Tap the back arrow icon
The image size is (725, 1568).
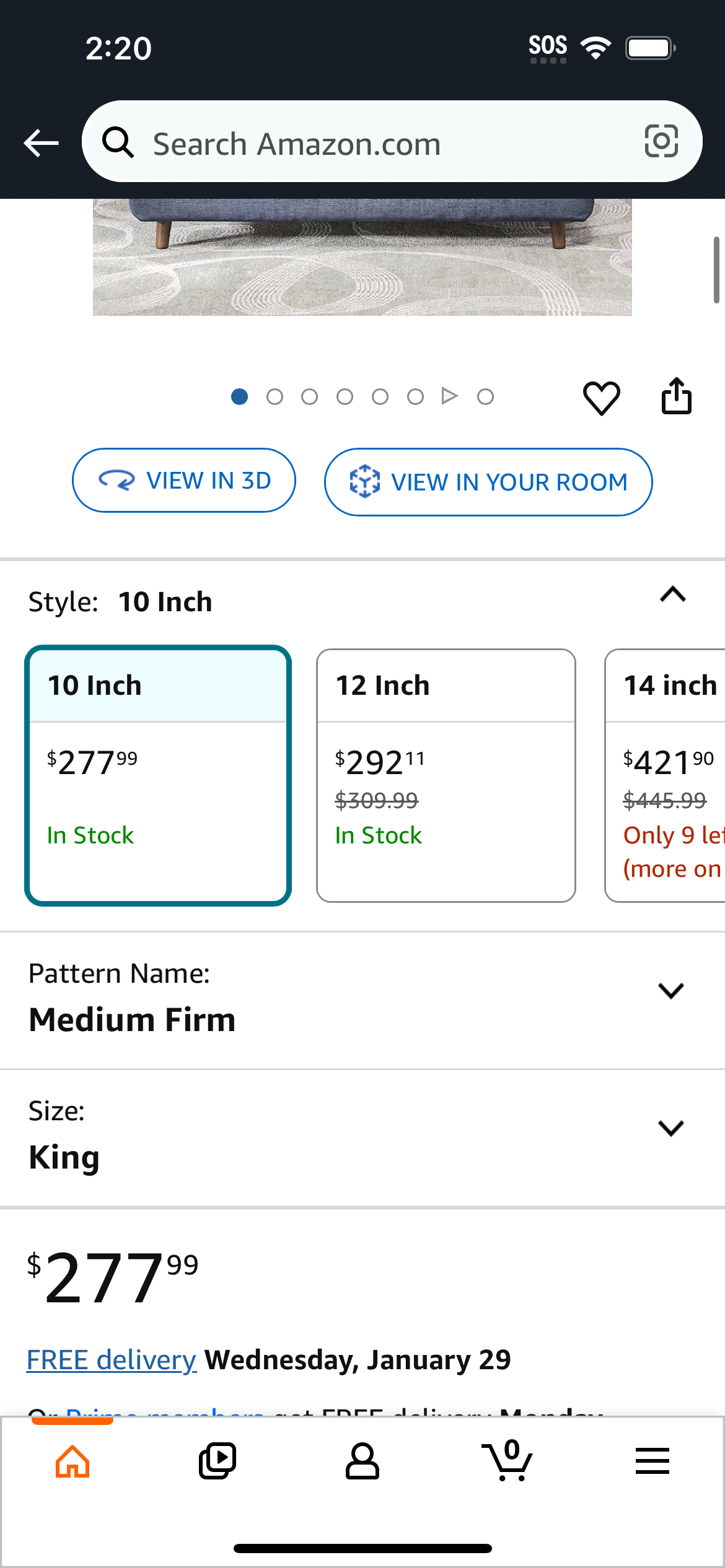[41, 143]
